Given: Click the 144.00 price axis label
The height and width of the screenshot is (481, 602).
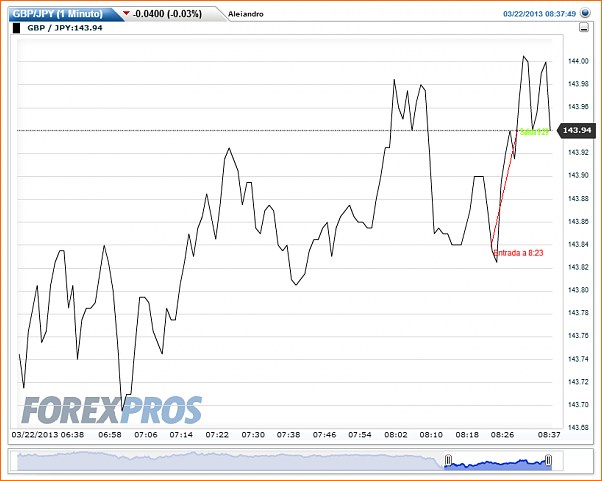Looking at the screenshot, I should click(578, 61).
